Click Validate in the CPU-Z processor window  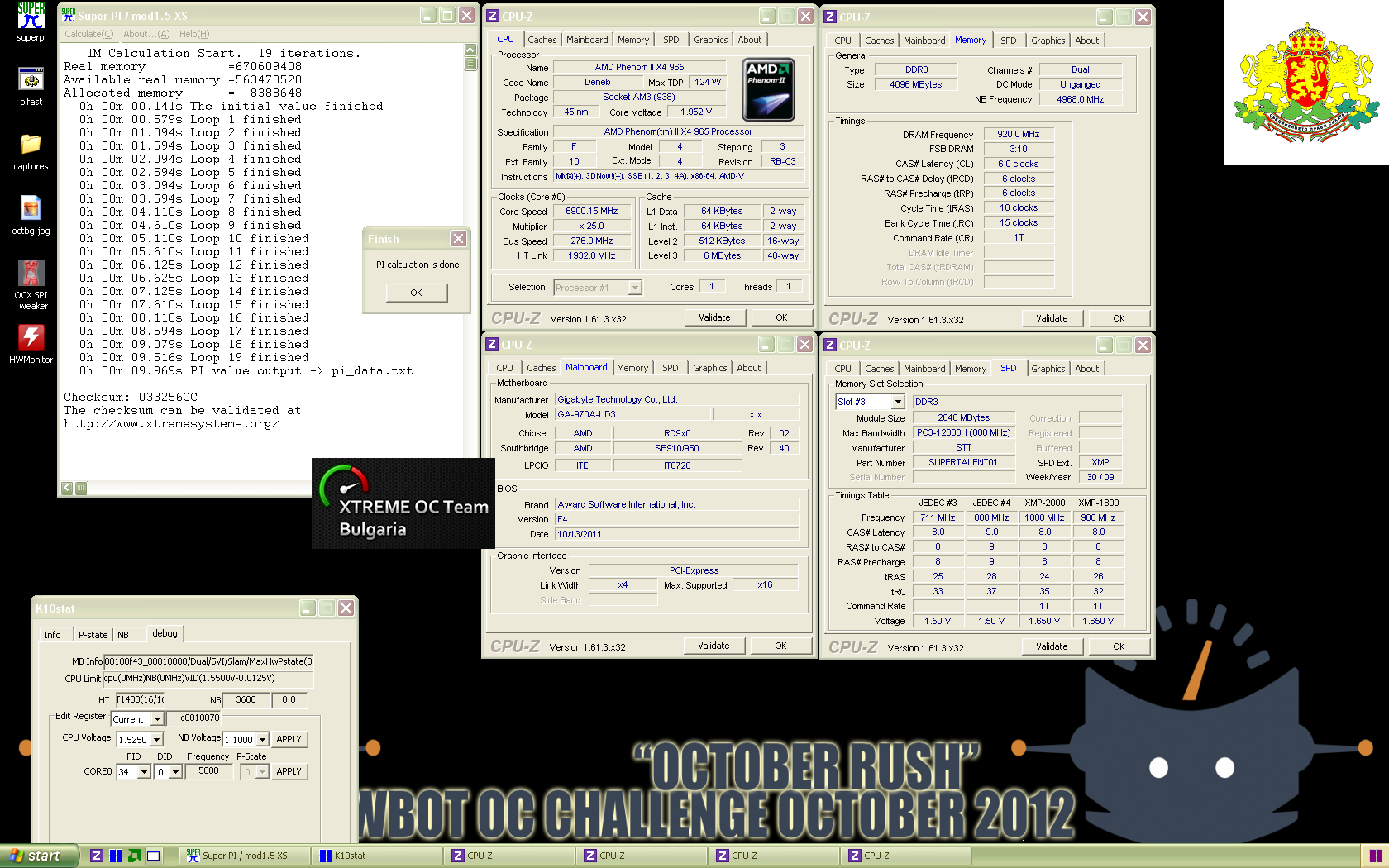pyautogui.click(x=714, y=317)
